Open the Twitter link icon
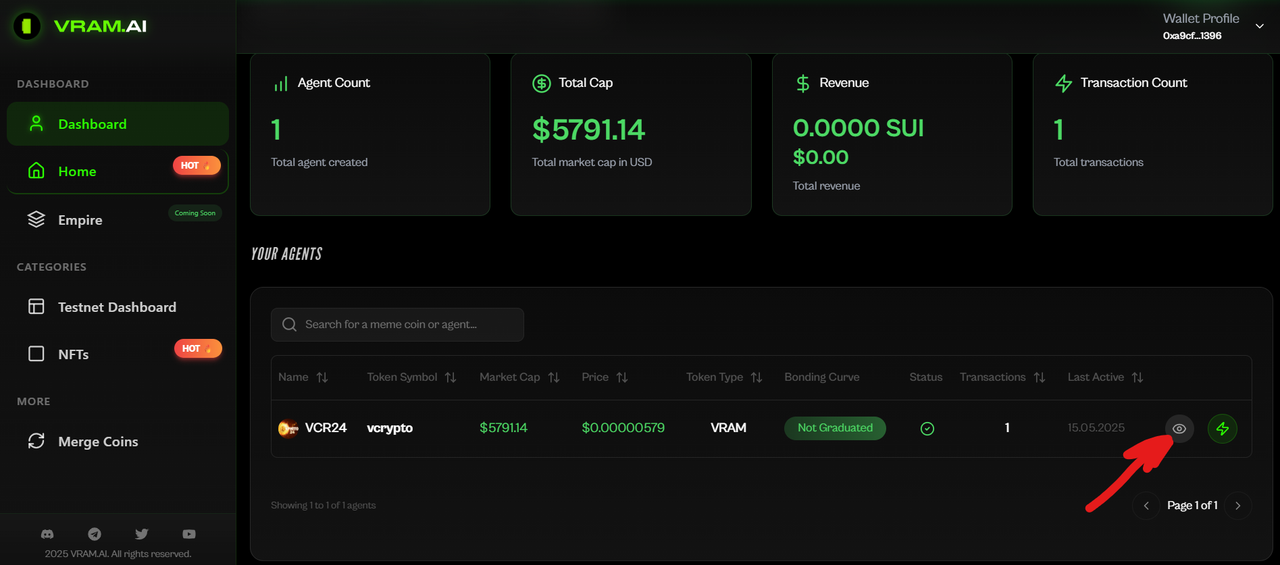The width and height of the screenshot is (1280, 565). coord(141,535)
